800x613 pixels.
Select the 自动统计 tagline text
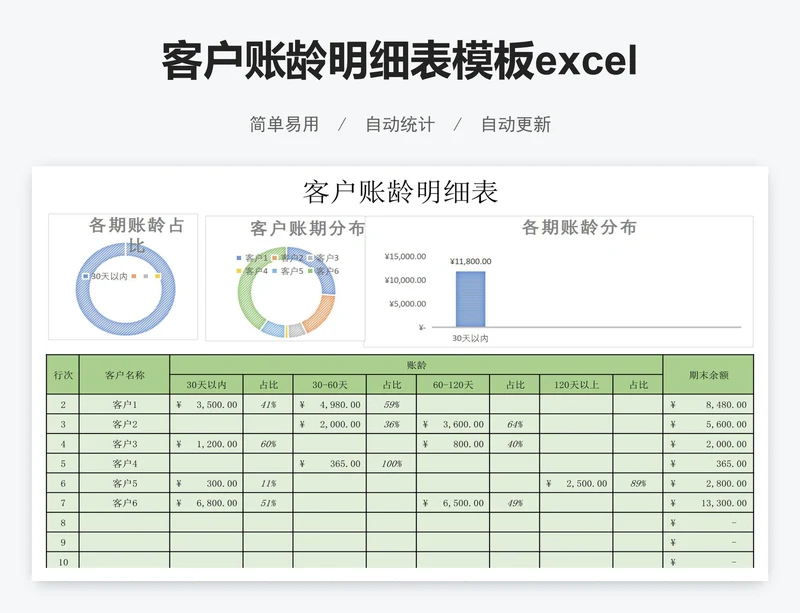(x=400, y=125)
